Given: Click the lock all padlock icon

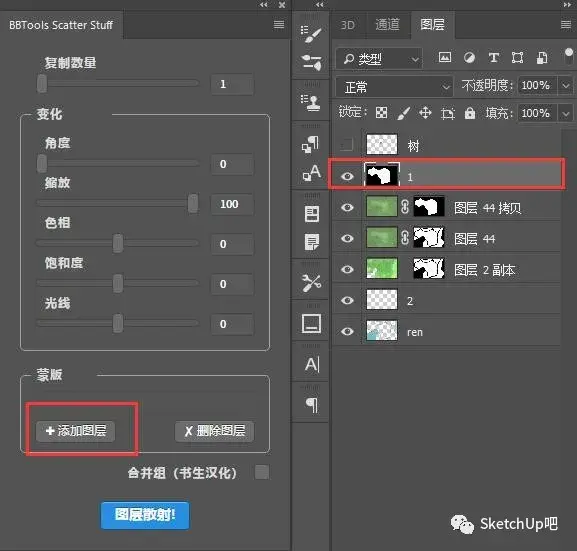Looking at the screenshot, I should point(470,113).
